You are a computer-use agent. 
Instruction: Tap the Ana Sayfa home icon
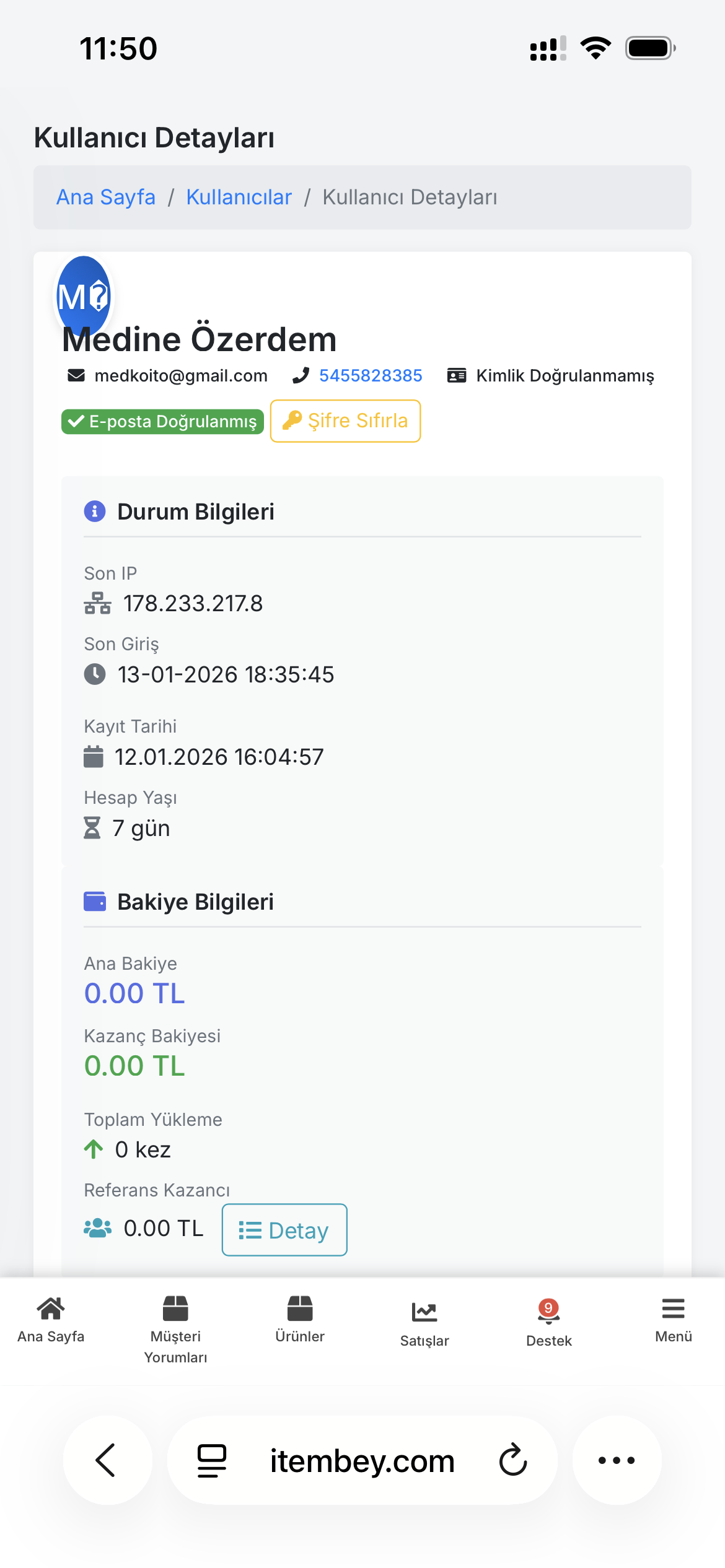(x=51, y=1309)
